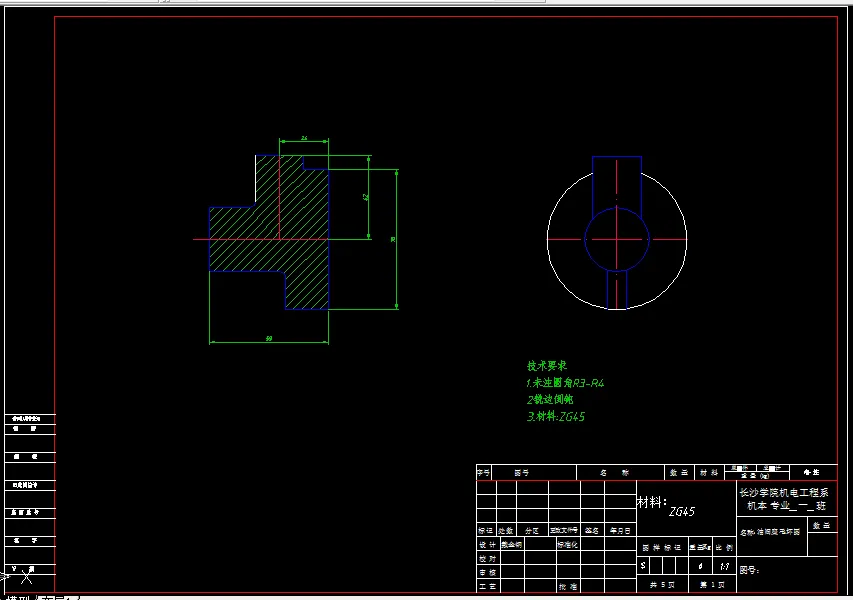This screenshot has width=853, height=600.
Task: Click '校对' row label in title block
Action: 487,559
